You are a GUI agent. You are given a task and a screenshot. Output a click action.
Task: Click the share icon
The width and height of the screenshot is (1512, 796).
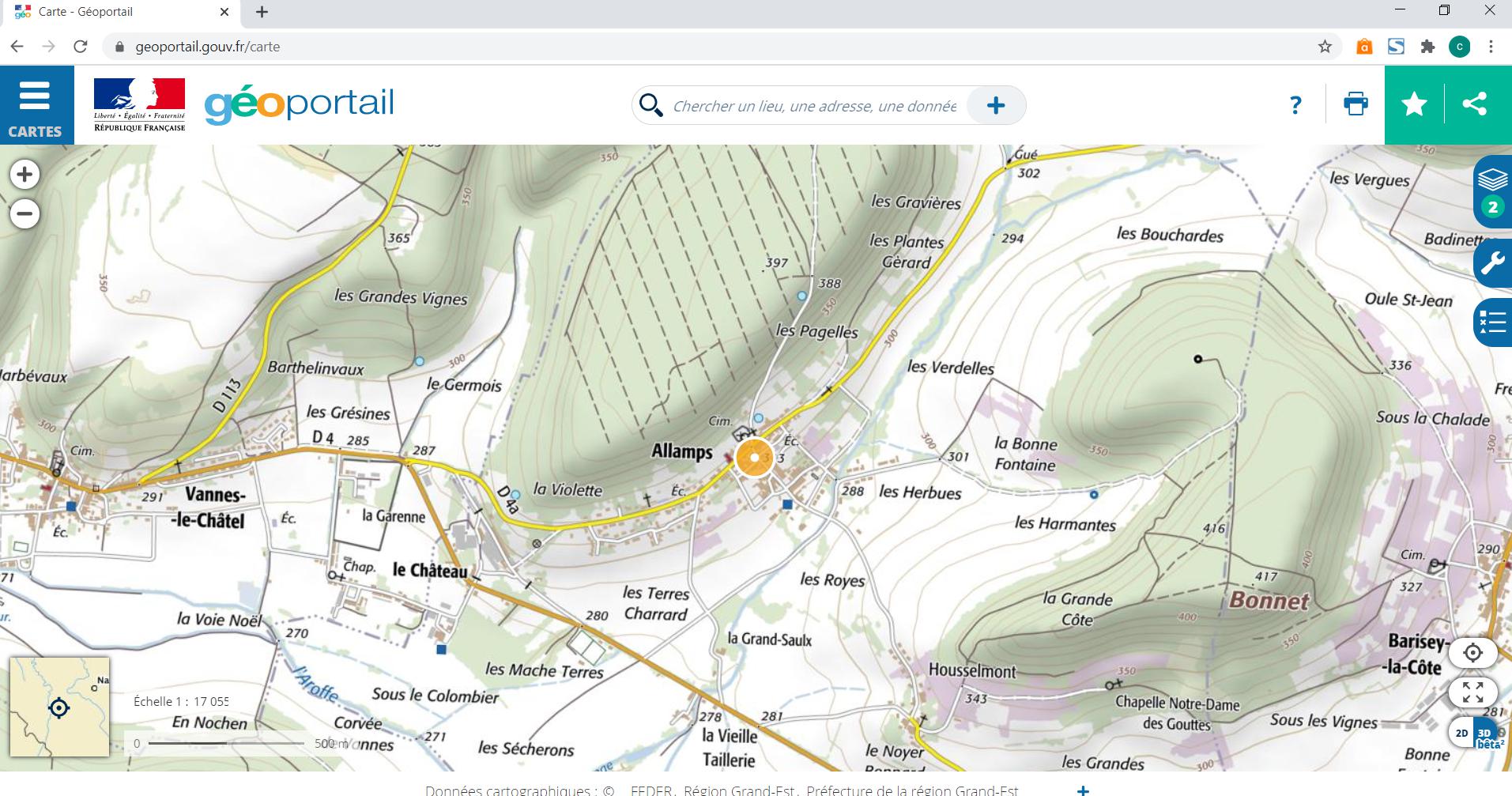pos(1475,104)
